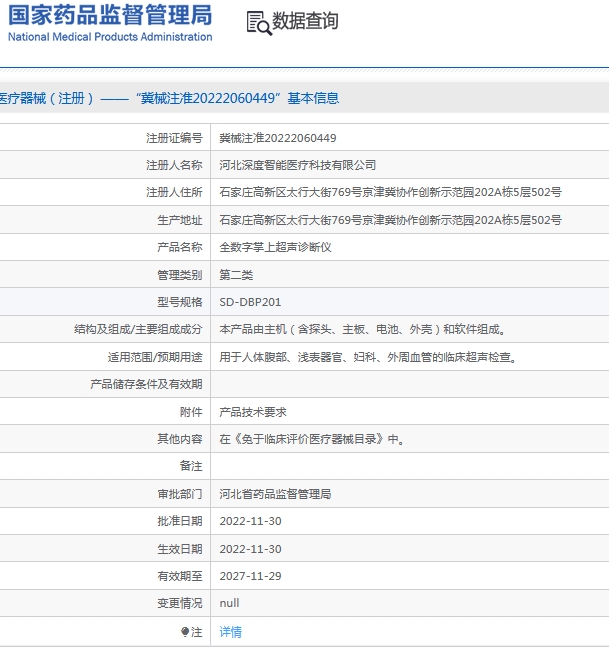Click the 生效日期 value 2022-11-30
The width and height of the screenshot is (609, 650).
pyautogui.click(x=250, y=549)
